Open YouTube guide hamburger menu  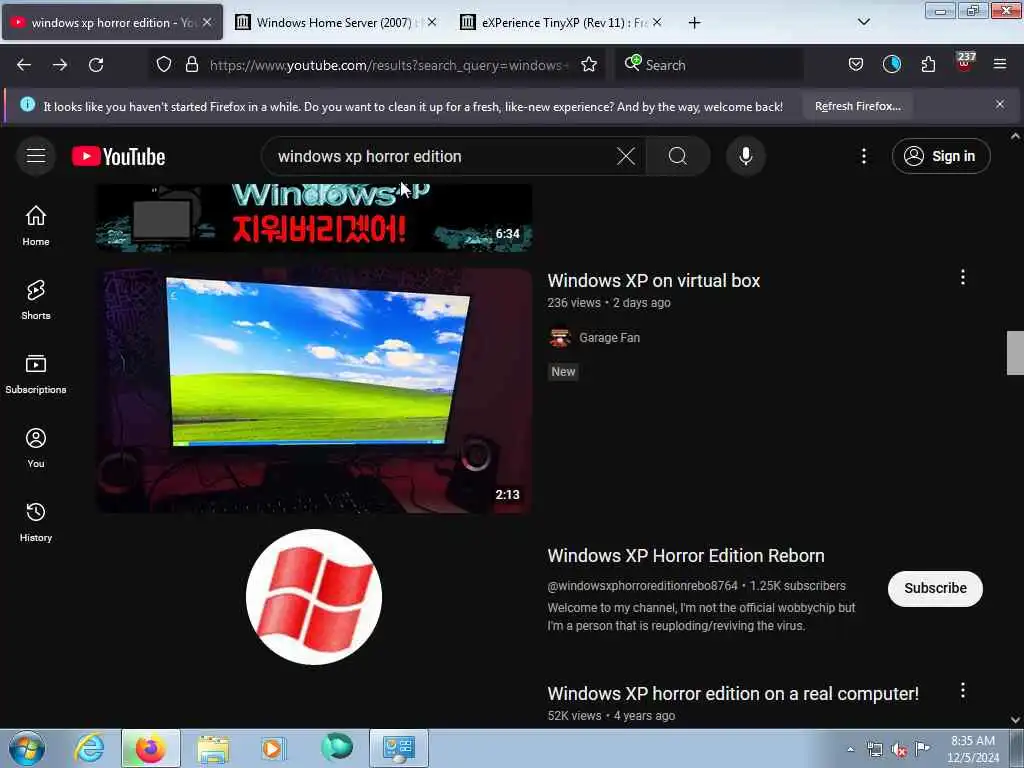(36, 156)
